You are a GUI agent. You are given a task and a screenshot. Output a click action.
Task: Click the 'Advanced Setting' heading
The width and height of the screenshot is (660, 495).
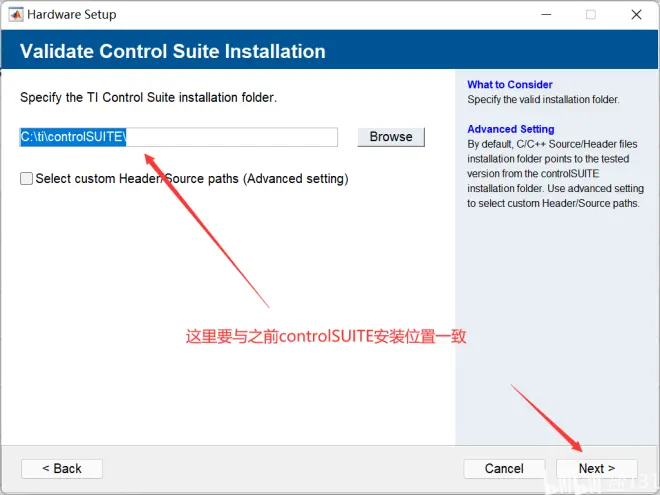click(511, 129)
